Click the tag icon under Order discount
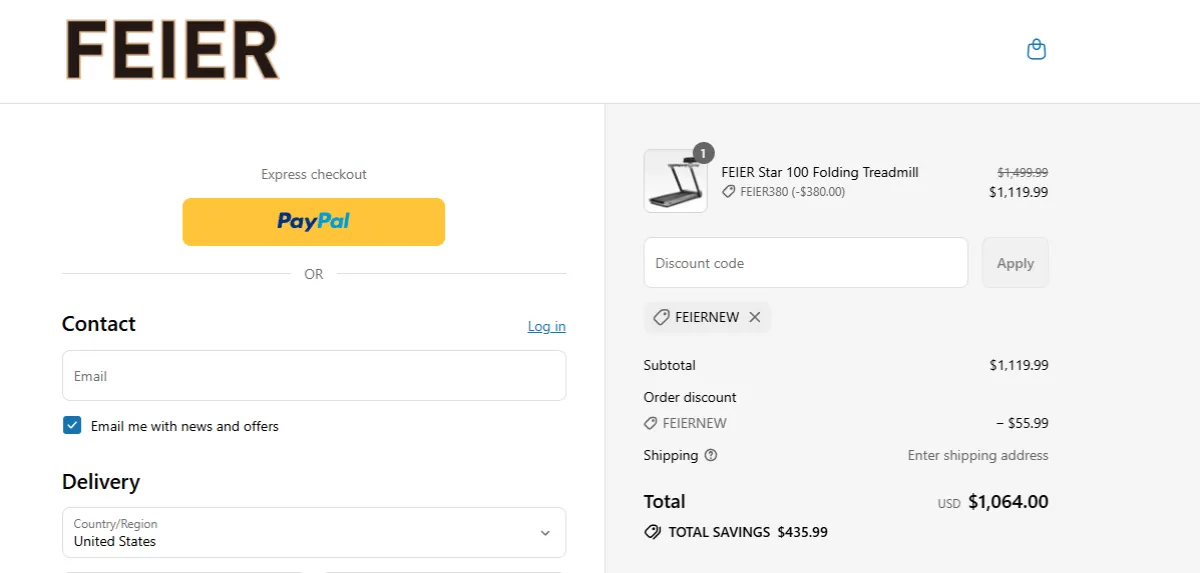The image size is (1200, 573). click(651, 423)
